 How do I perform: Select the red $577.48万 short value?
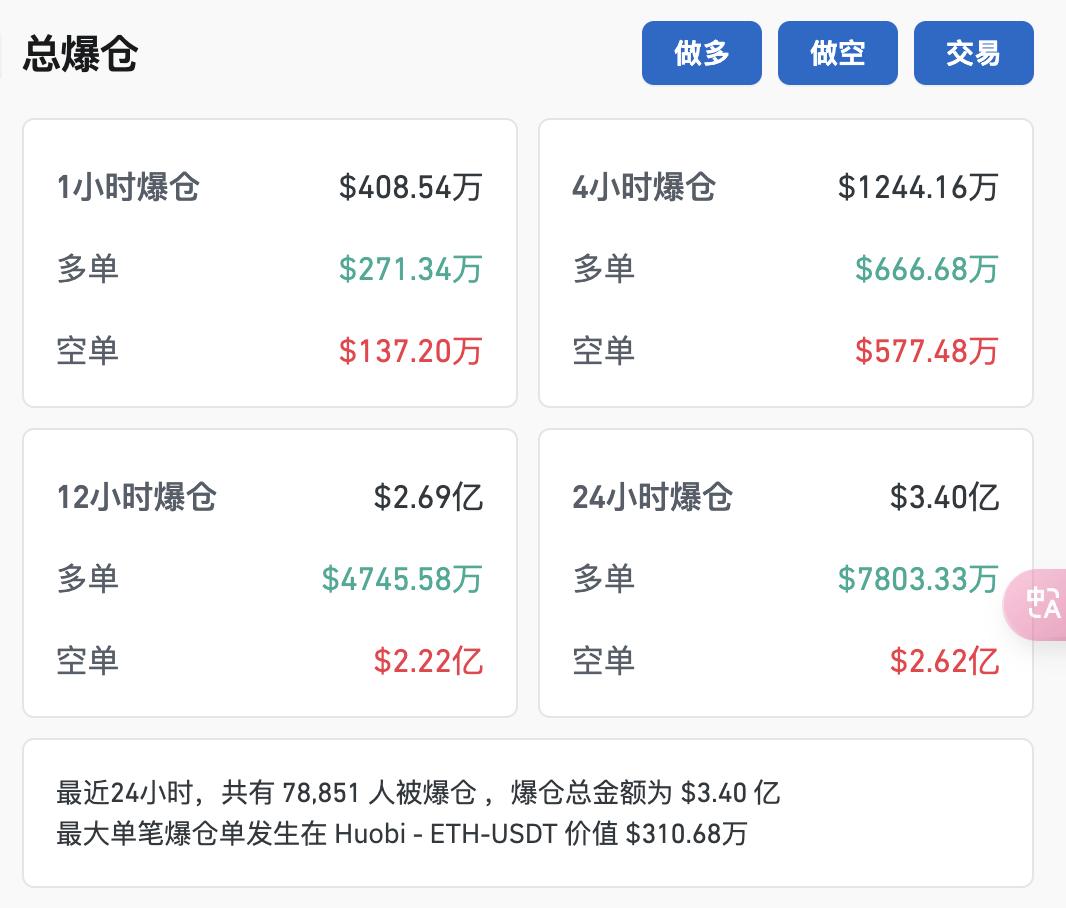point(926,351)
